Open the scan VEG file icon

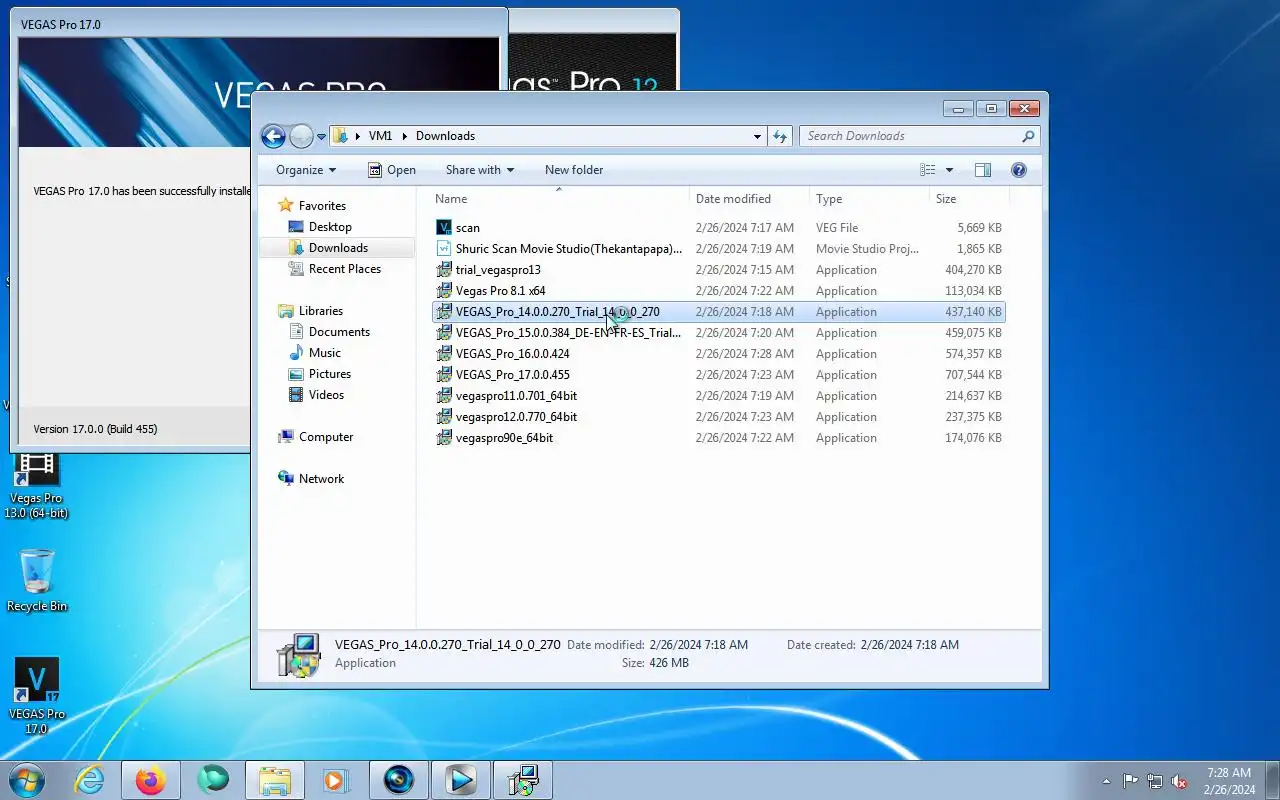coord(444,228)
